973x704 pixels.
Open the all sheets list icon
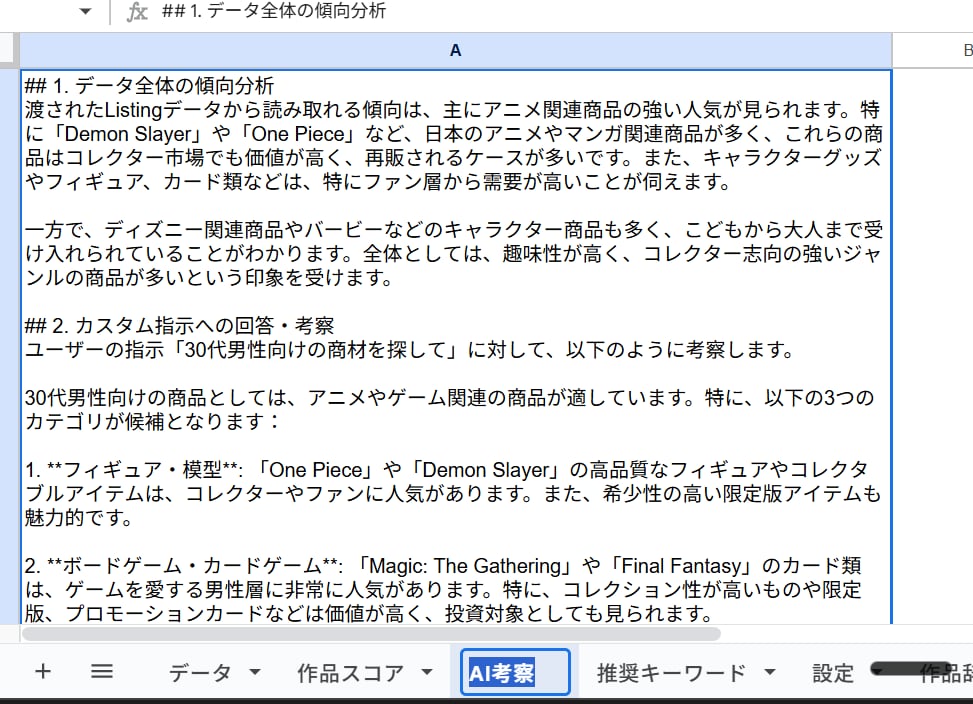coord(102,672)
